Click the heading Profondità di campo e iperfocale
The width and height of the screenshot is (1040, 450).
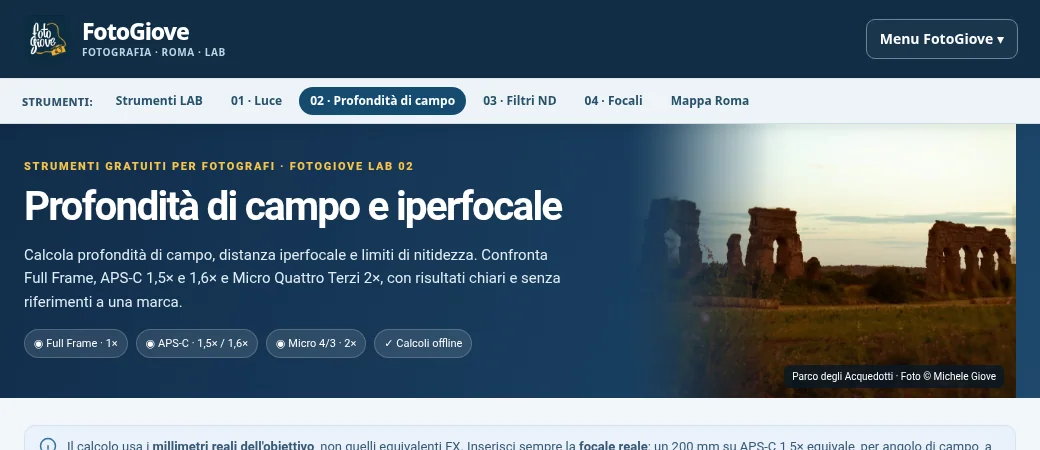point(293,206)
